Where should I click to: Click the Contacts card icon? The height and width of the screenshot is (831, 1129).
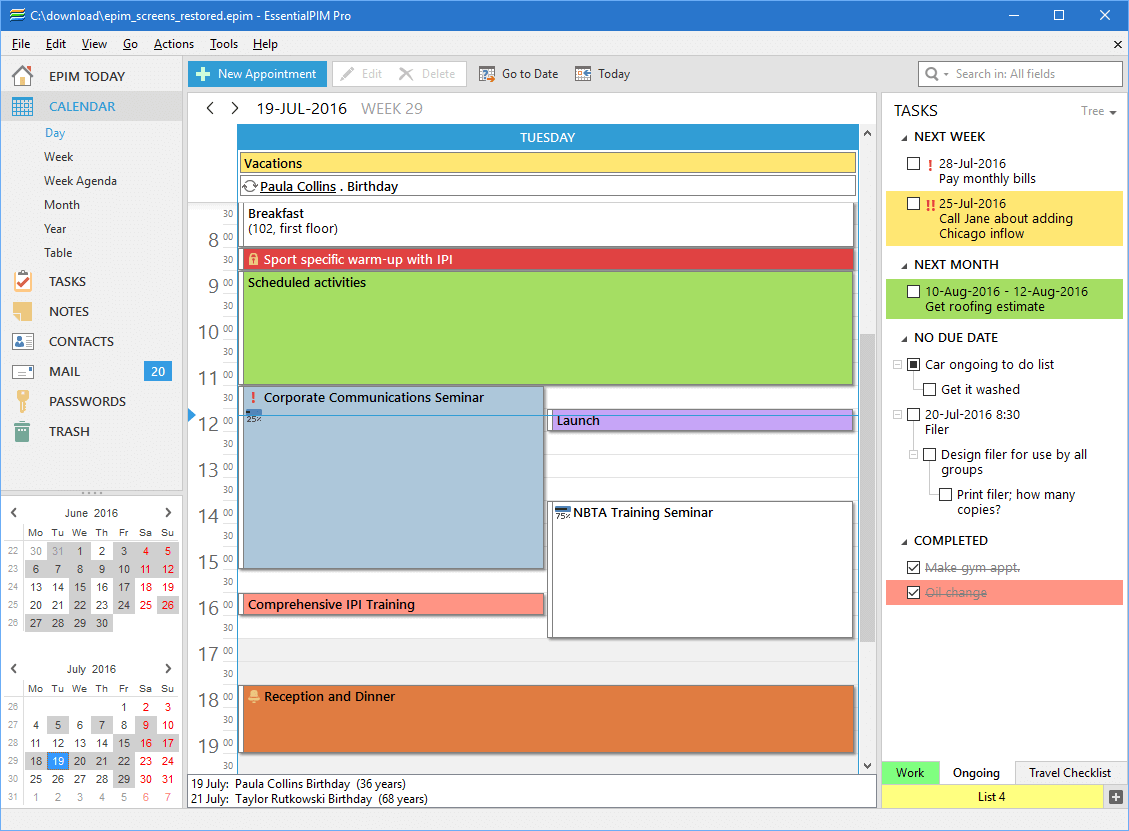point(23,341)
